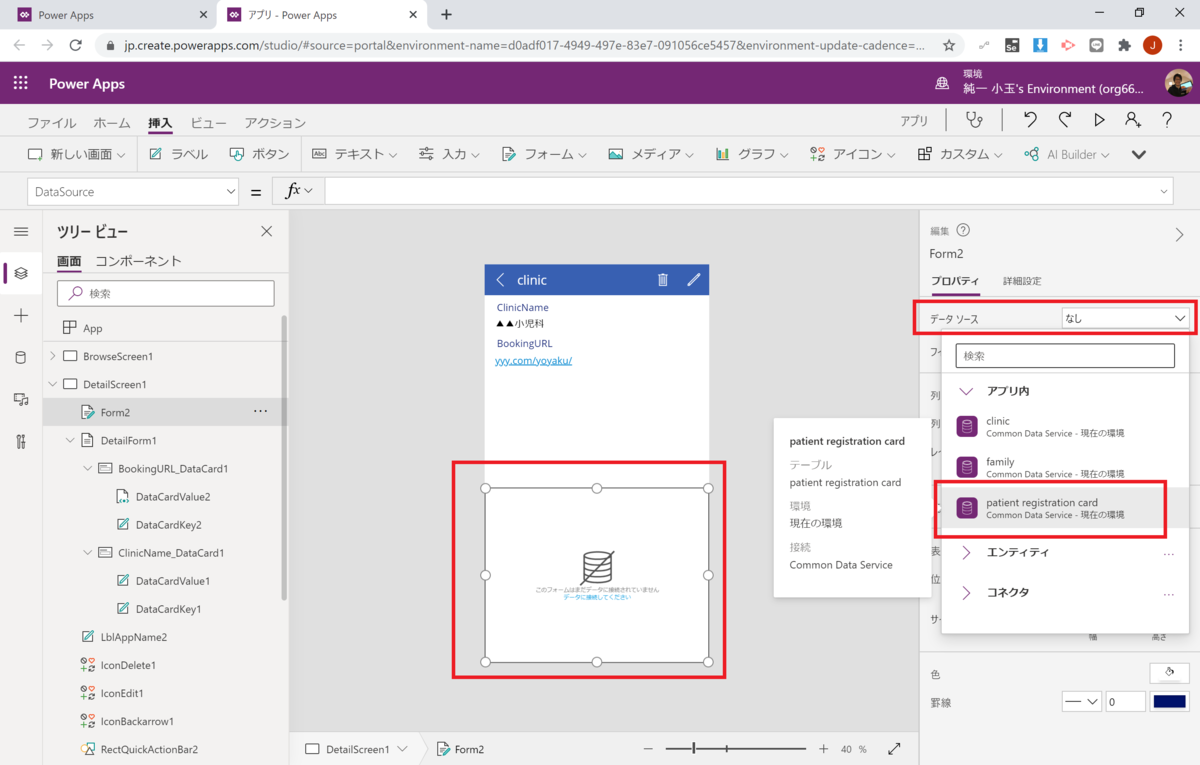Click the data source 検索 field
1200x765 pixels.
(x=1065, y=355)
